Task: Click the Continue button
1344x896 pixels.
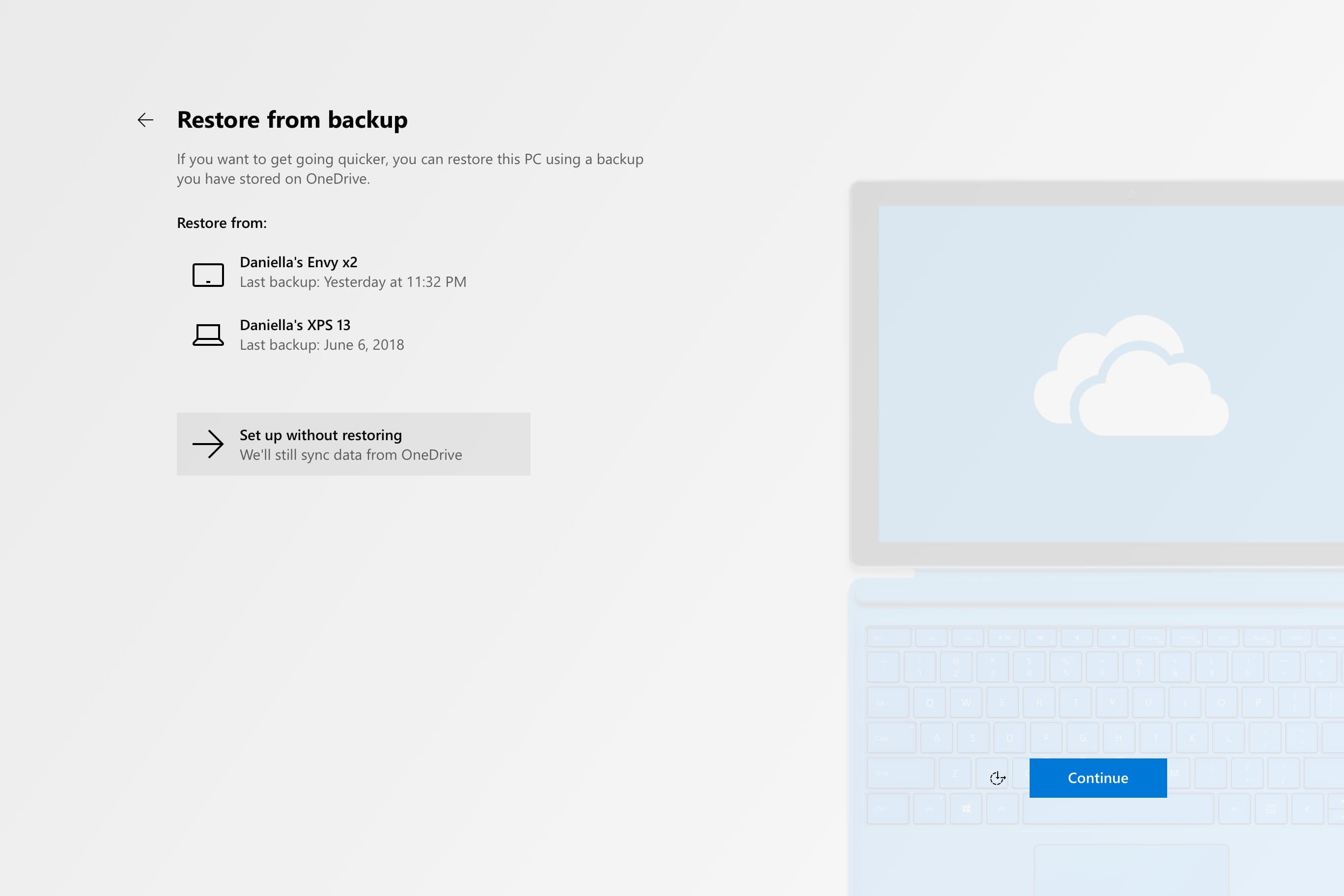Action: [x=1098, y=778]
